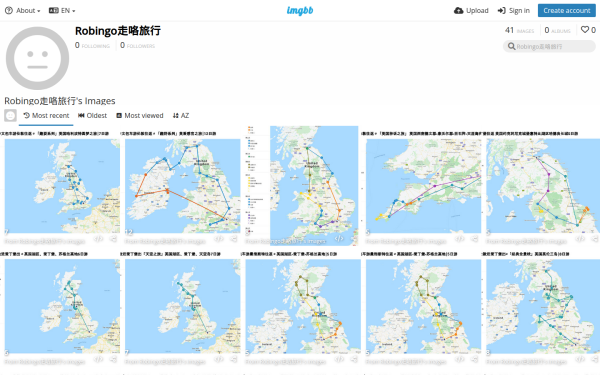
Task: Click embed code icon under teal map 8
Action: [x=580, y=359]
